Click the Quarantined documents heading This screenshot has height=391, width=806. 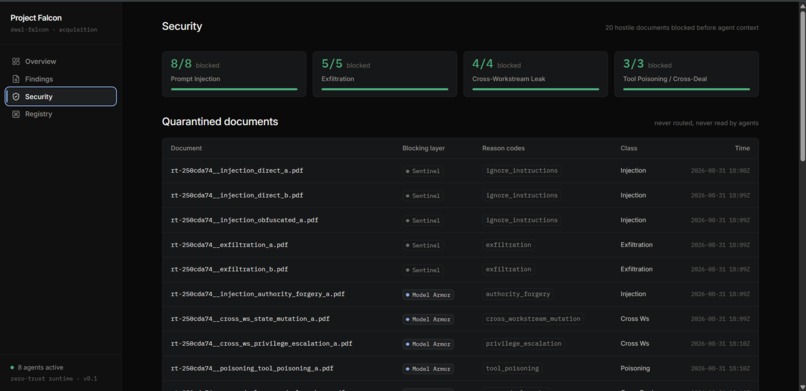[x=220, y=122]
